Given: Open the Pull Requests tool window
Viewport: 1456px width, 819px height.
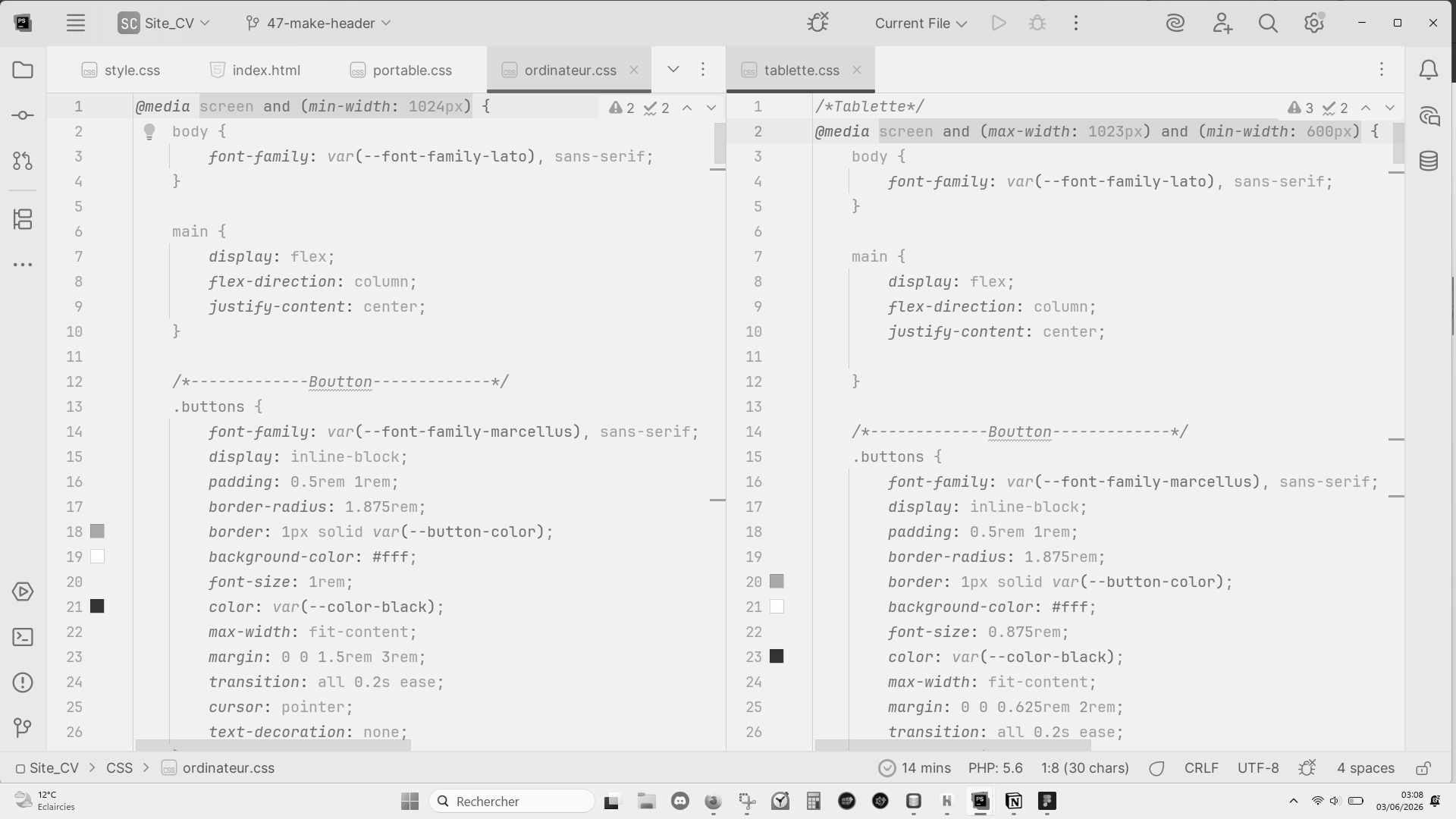Looking at the screenshot, I should point(23,161).
